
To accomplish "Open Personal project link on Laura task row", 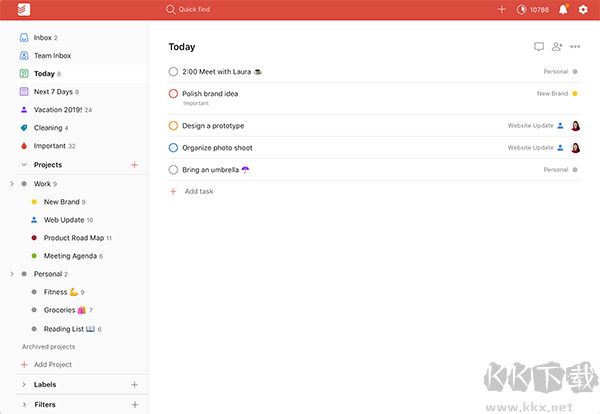I will point(556,72).
